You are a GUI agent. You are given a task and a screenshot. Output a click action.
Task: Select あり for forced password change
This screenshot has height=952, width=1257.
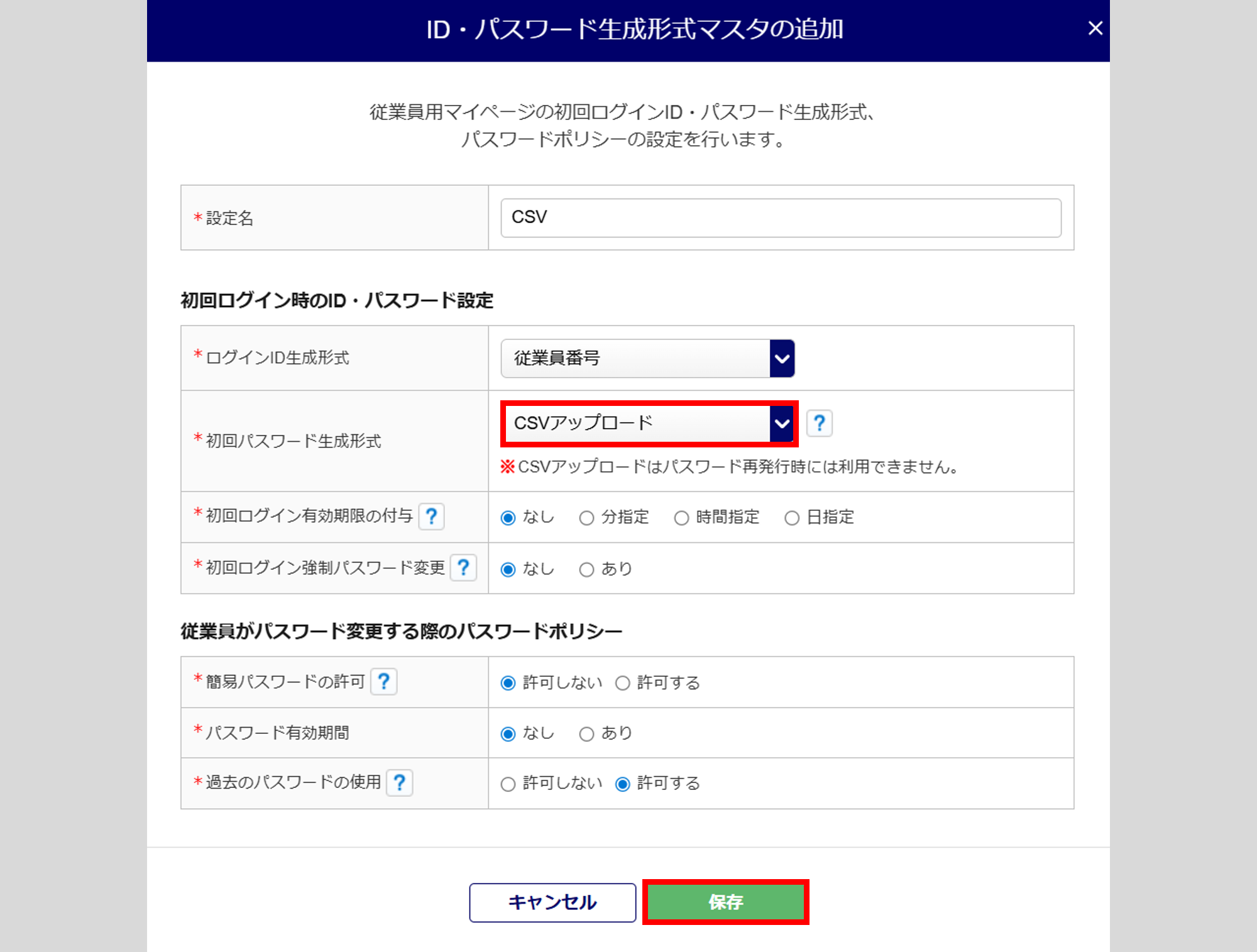pos(586,569)
